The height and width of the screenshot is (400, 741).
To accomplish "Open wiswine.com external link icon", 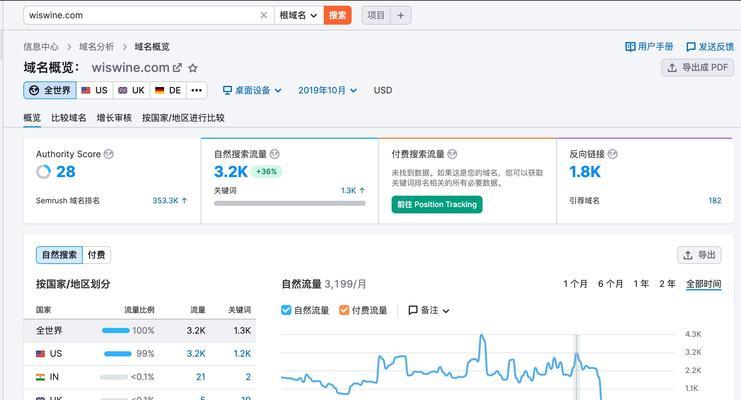I will (177, 68).
